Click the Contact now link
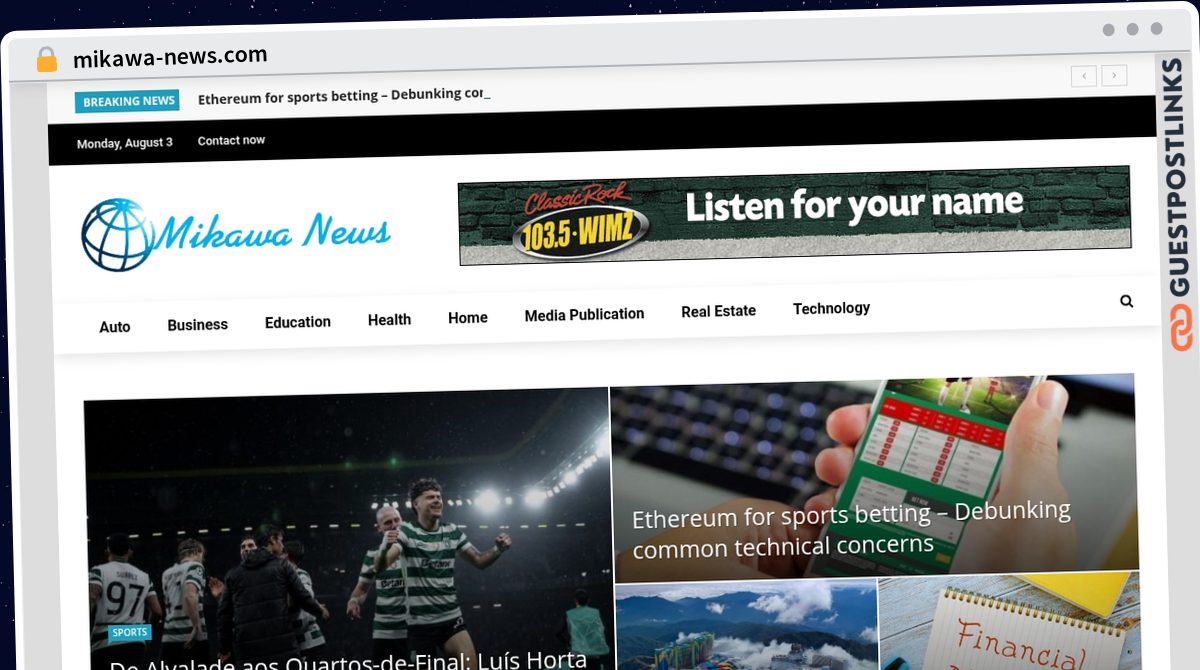The width and height of the screenshot is (1200, 670). [231, 141]
